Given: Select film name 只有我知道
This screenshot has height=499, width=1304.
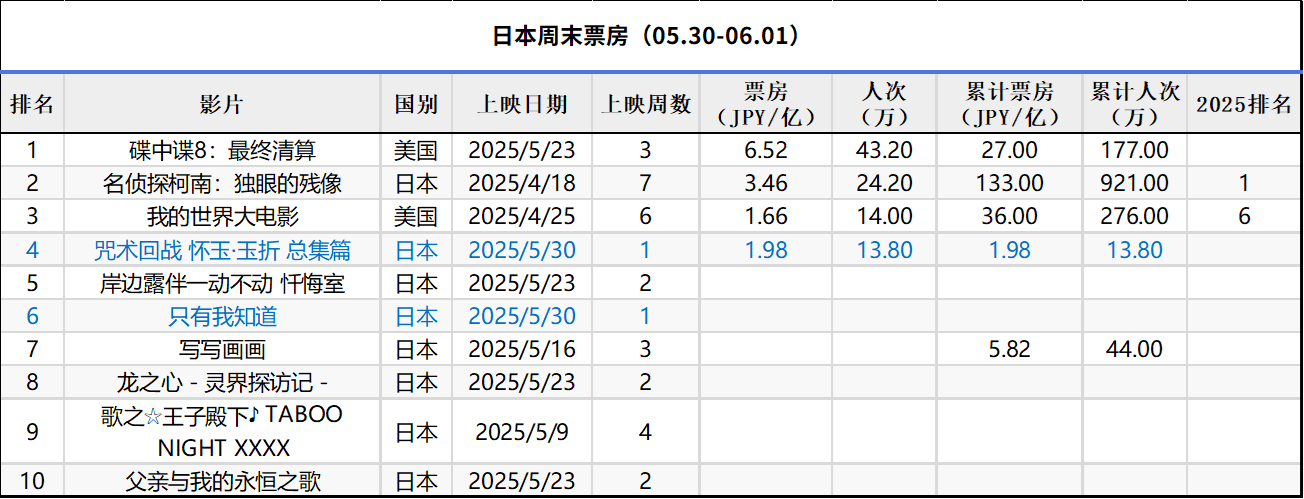Looking at the screenshot, I should (222, 316).
